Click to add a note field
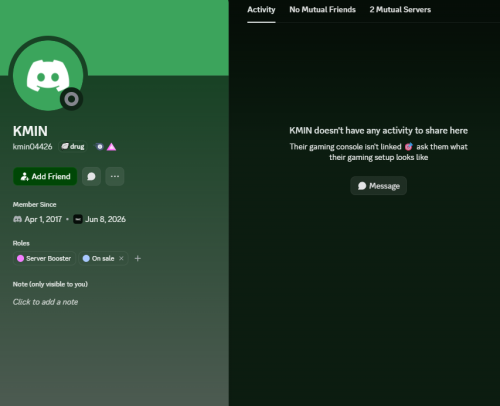Viewport: 500px width, 406px height. (45, 302)
